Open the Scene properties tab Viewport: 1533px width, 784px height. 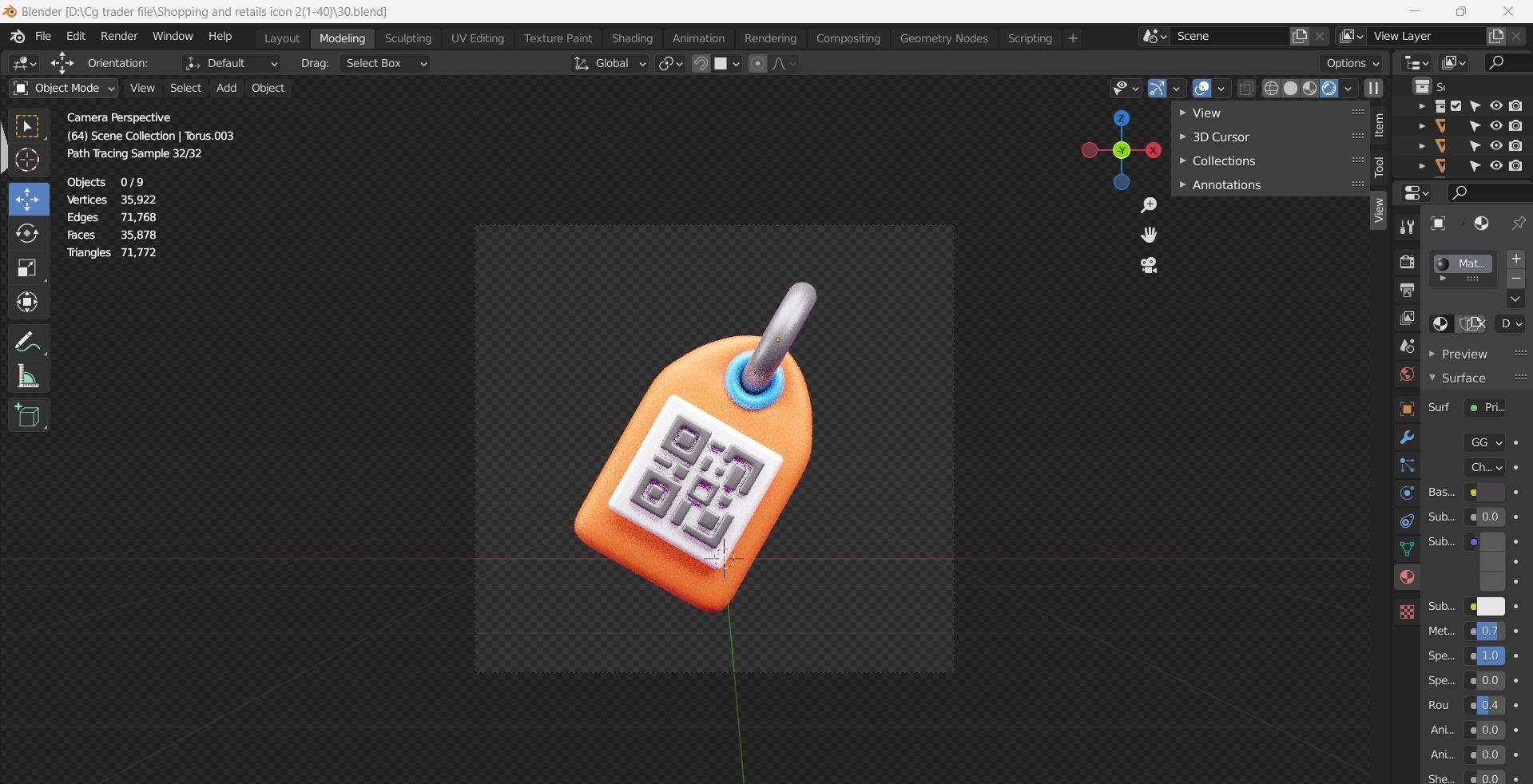(x=1407, y=346)
